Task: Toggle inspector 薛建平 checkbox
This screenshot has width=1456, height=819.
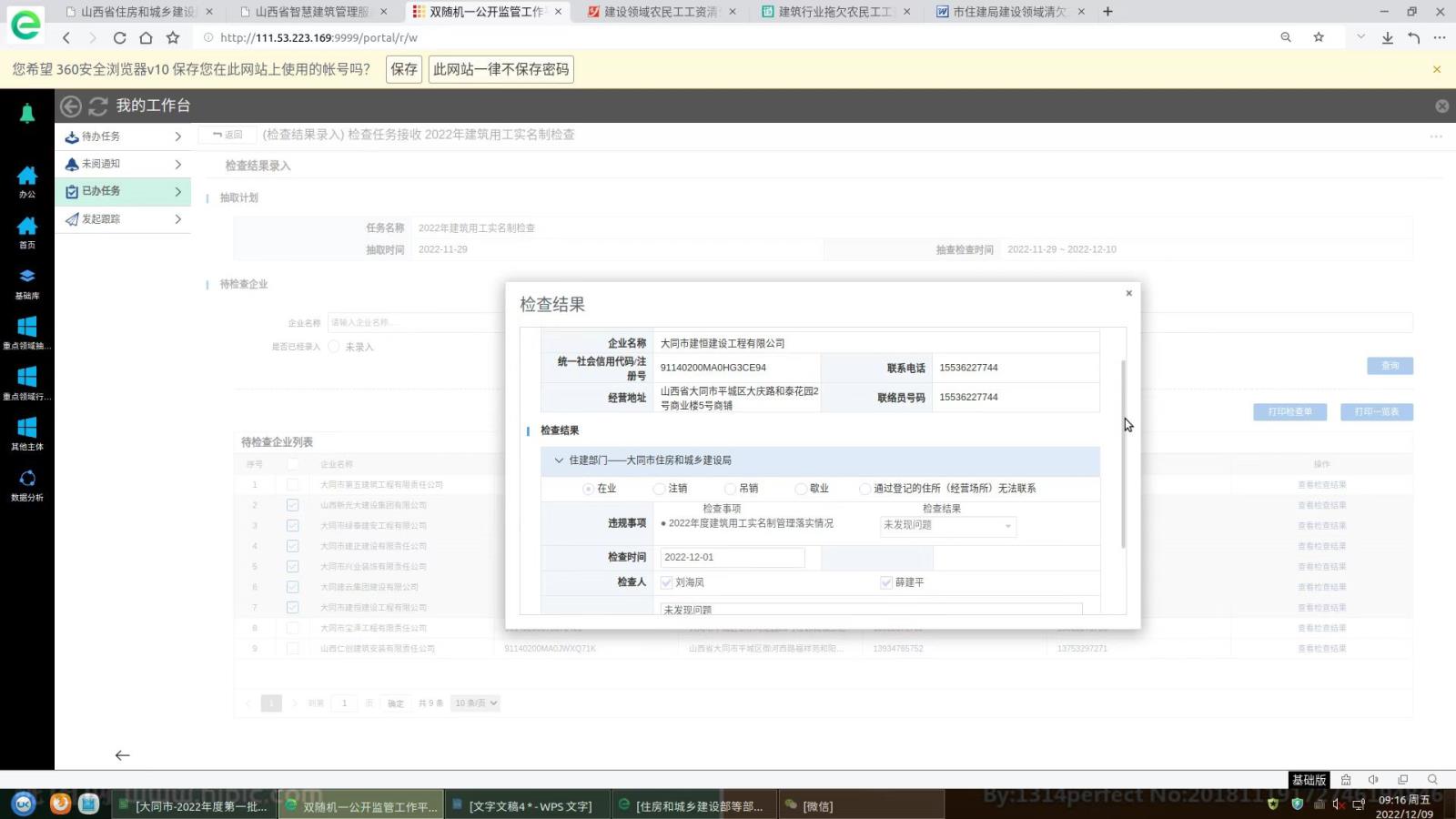Action: point(886,582)
